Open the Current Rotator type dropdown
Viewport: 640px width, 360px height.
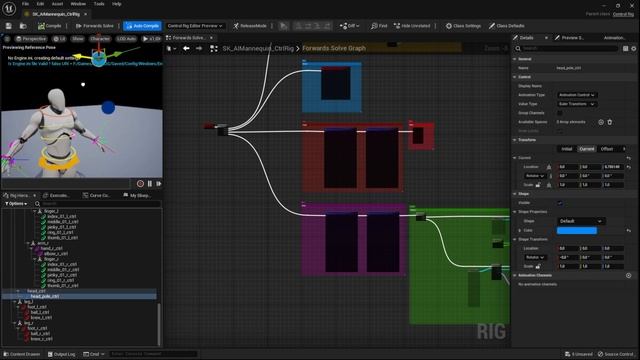535,176
